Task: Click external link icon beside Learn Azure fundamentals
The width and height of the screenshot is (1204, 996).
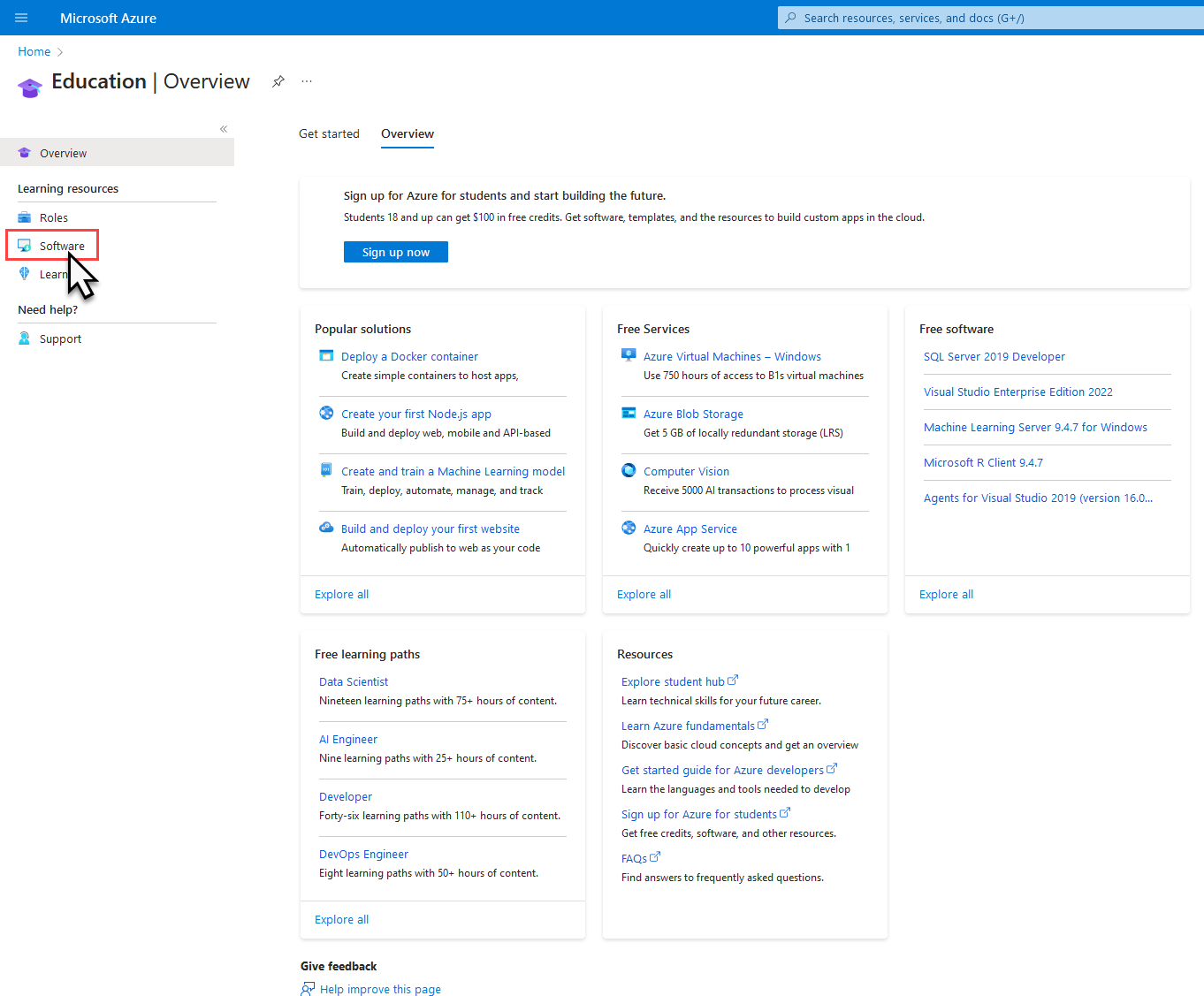Action: click(x=763, y=725)
